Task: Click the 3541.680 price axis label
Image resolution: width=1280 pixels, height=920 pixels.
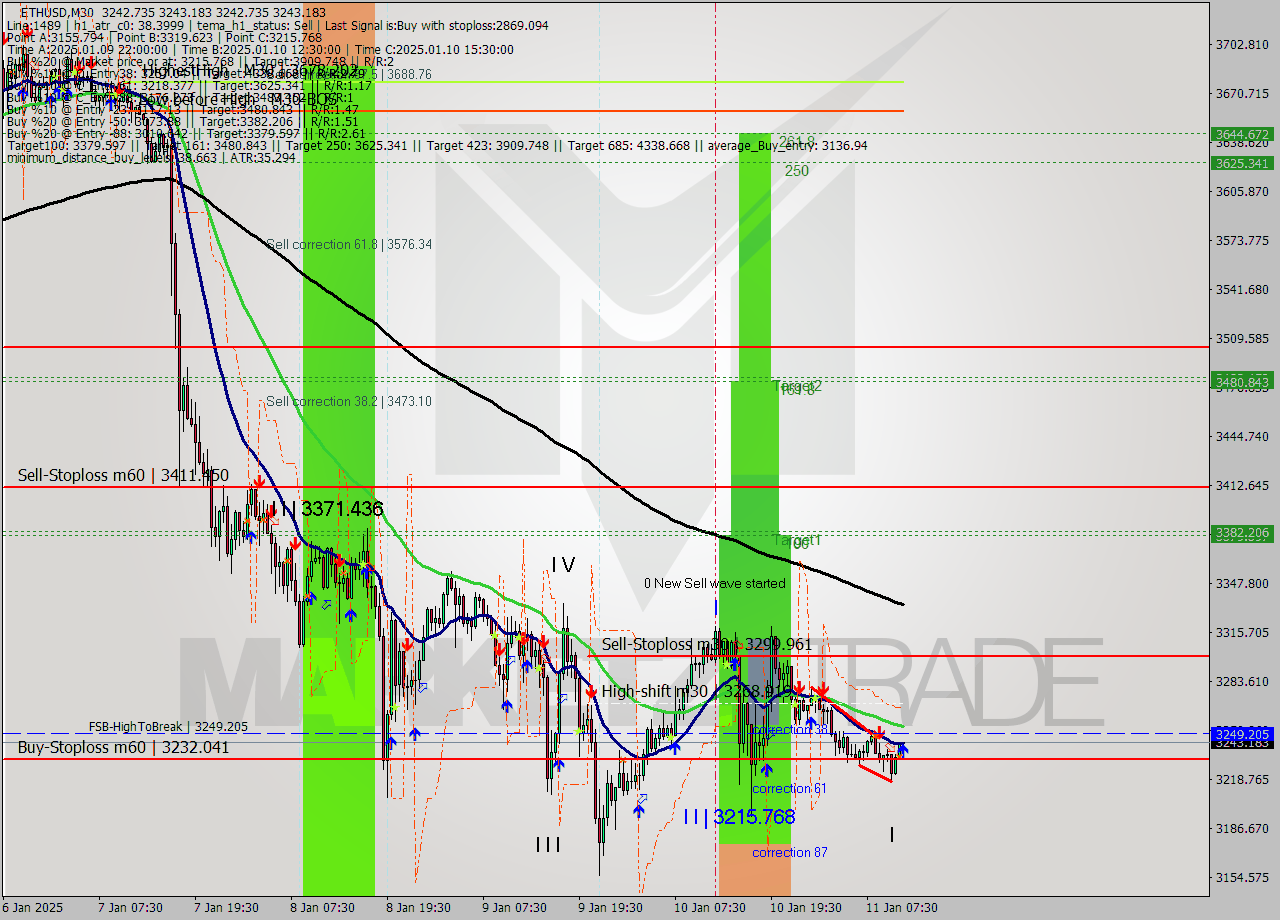Action: coord(1242,289)
